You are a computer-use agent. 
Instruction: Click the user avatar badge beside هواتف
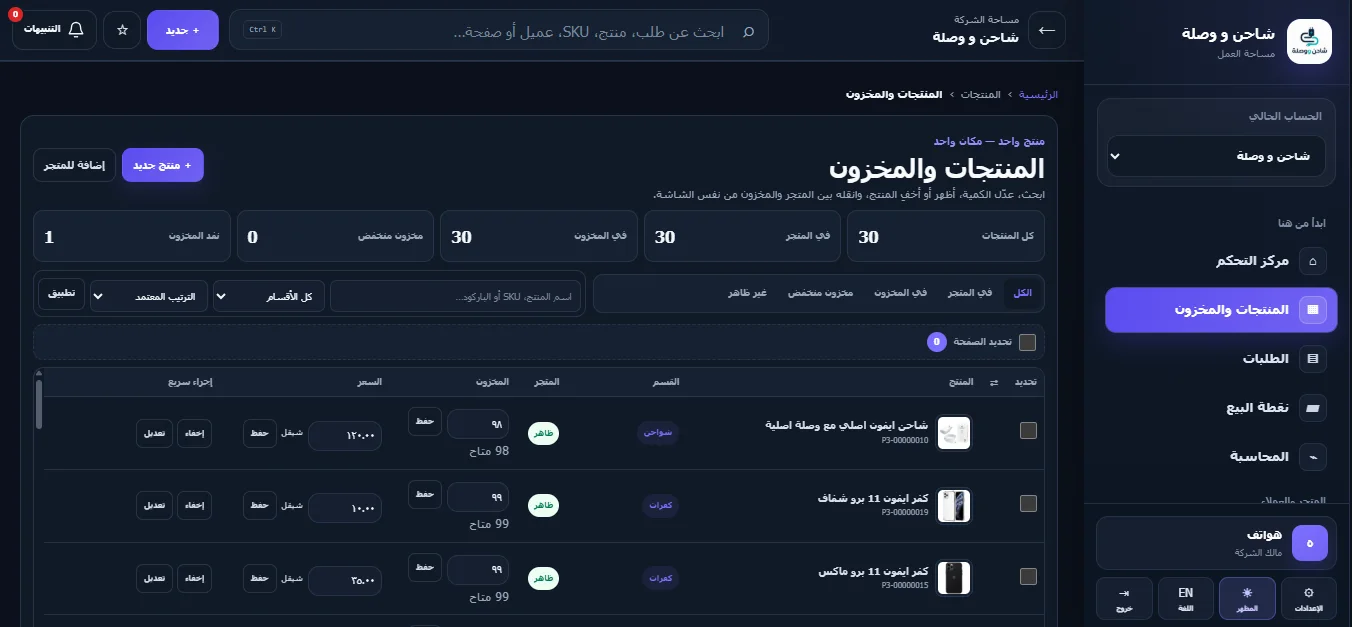1310,543
